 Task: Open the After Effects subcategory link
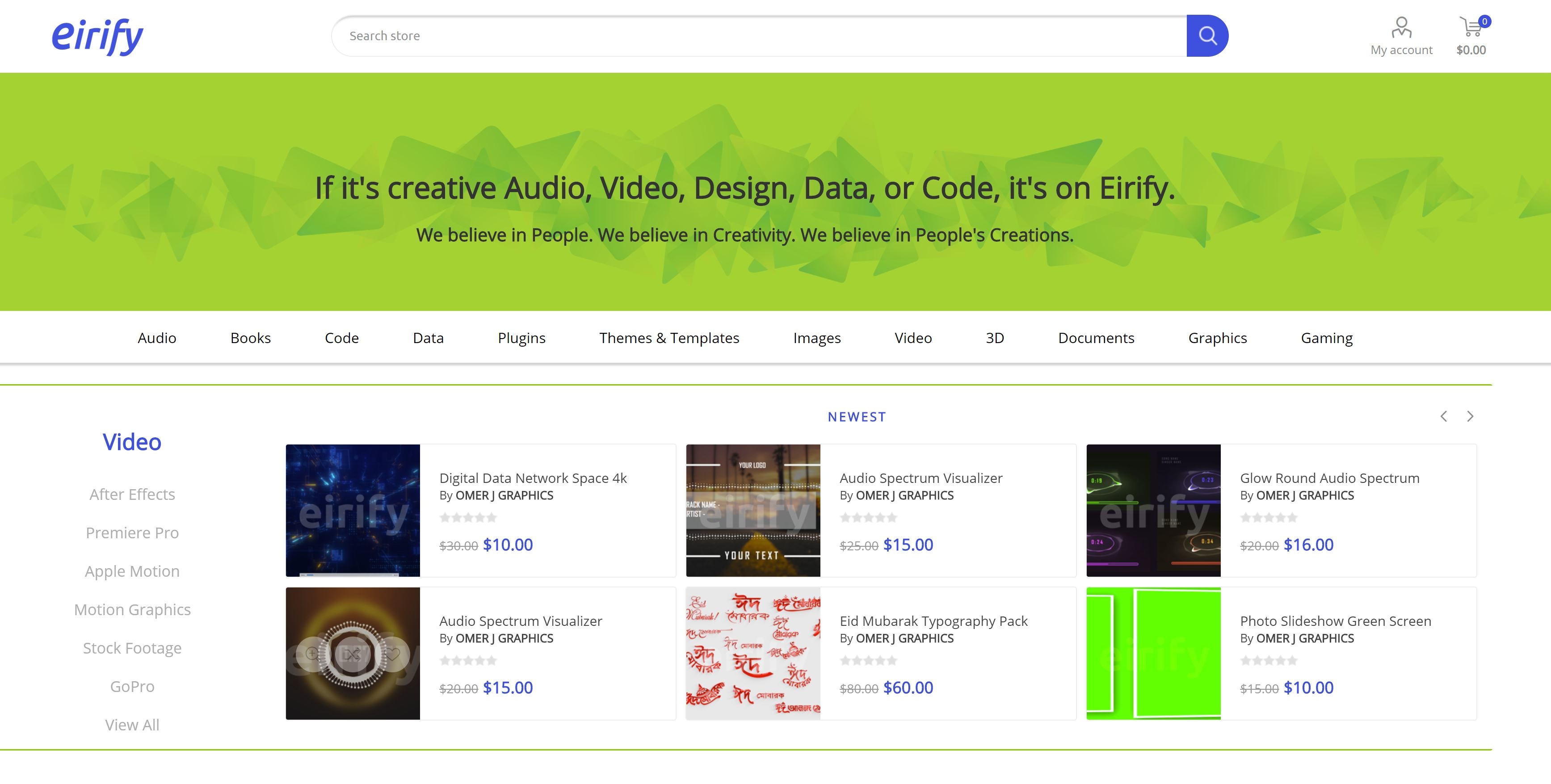(132, 495)
